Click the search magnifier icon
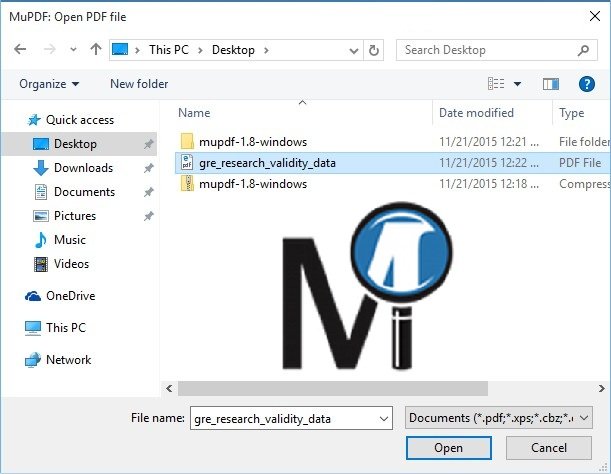The image size is (611, 474). (583, 50)
